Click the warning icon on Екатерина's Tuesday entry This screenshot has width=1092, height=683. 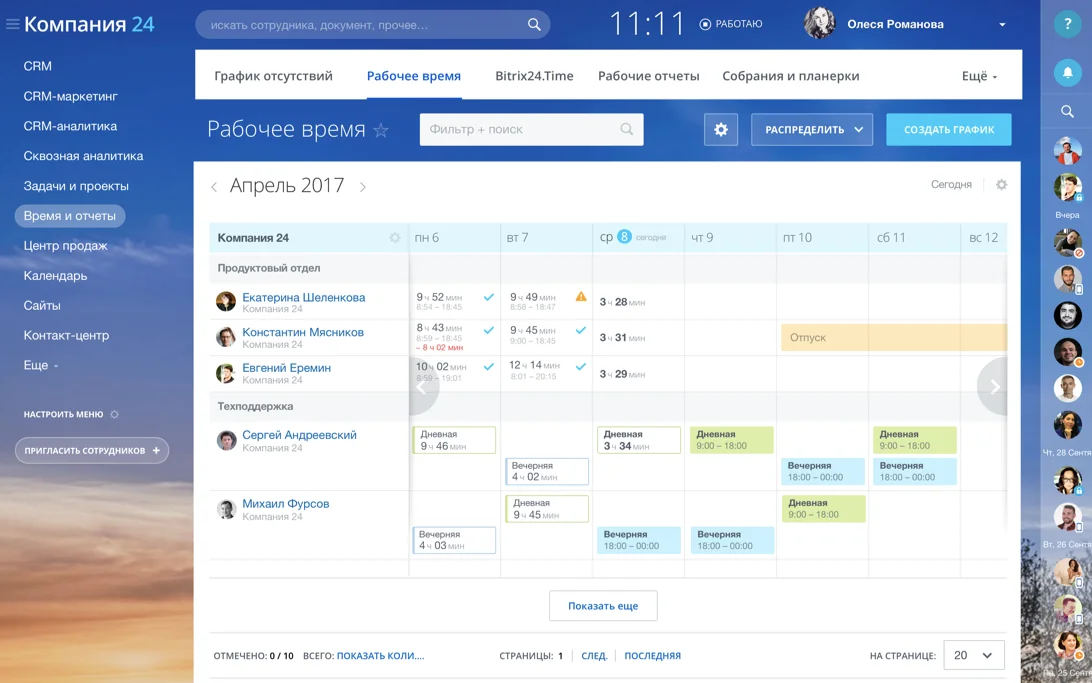581,297
